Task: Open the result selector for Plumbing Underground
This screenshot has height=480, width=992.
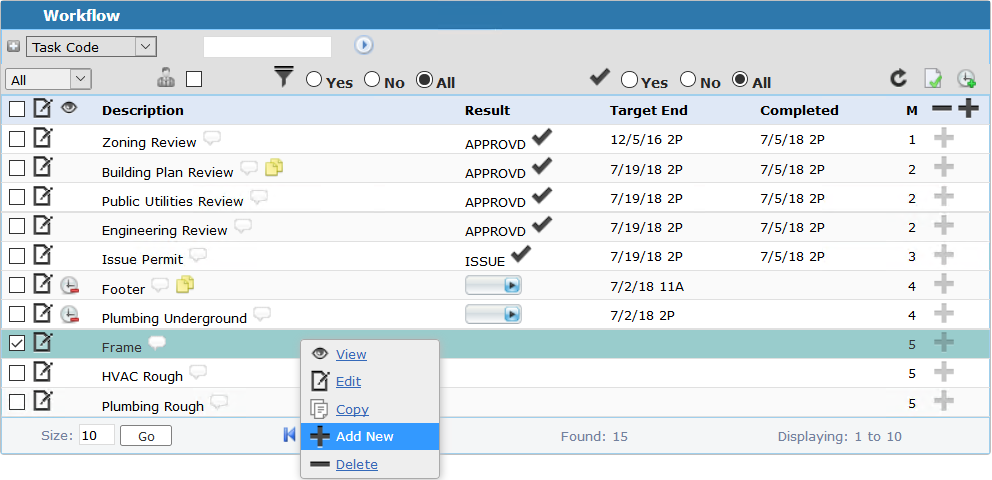Action: click(x=493, y=314)
